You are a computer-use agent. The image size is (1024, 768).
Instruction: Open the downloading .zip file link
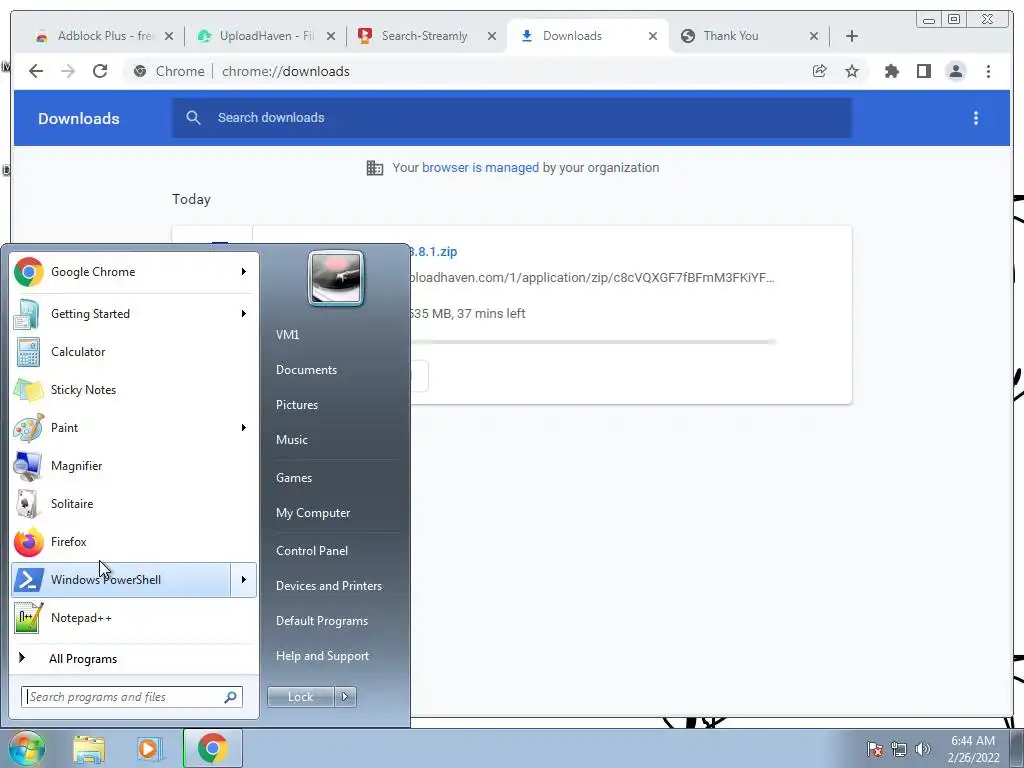(x=433, y=251)
